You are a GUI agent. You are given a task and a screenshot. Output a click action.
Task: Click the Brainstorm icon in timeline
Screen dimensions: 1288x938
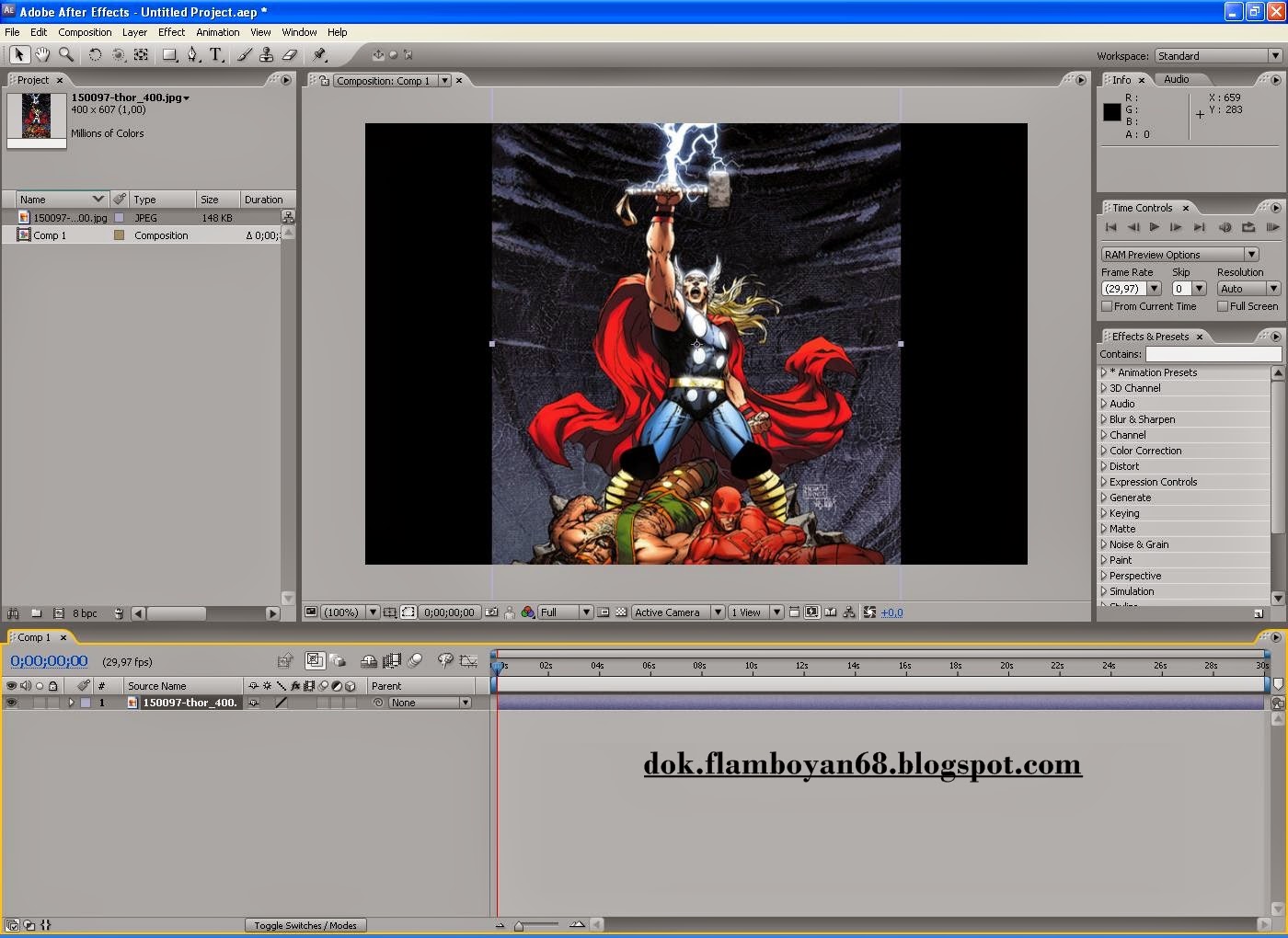point(445,660)
